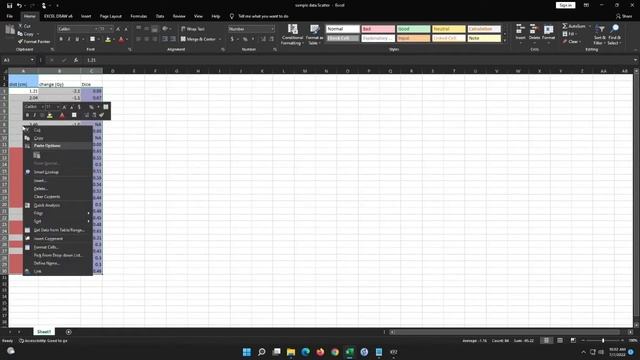Open the mini toolbar font name dropdown
This screenshot has height=360, width=640.
click(x=42, y=107)
